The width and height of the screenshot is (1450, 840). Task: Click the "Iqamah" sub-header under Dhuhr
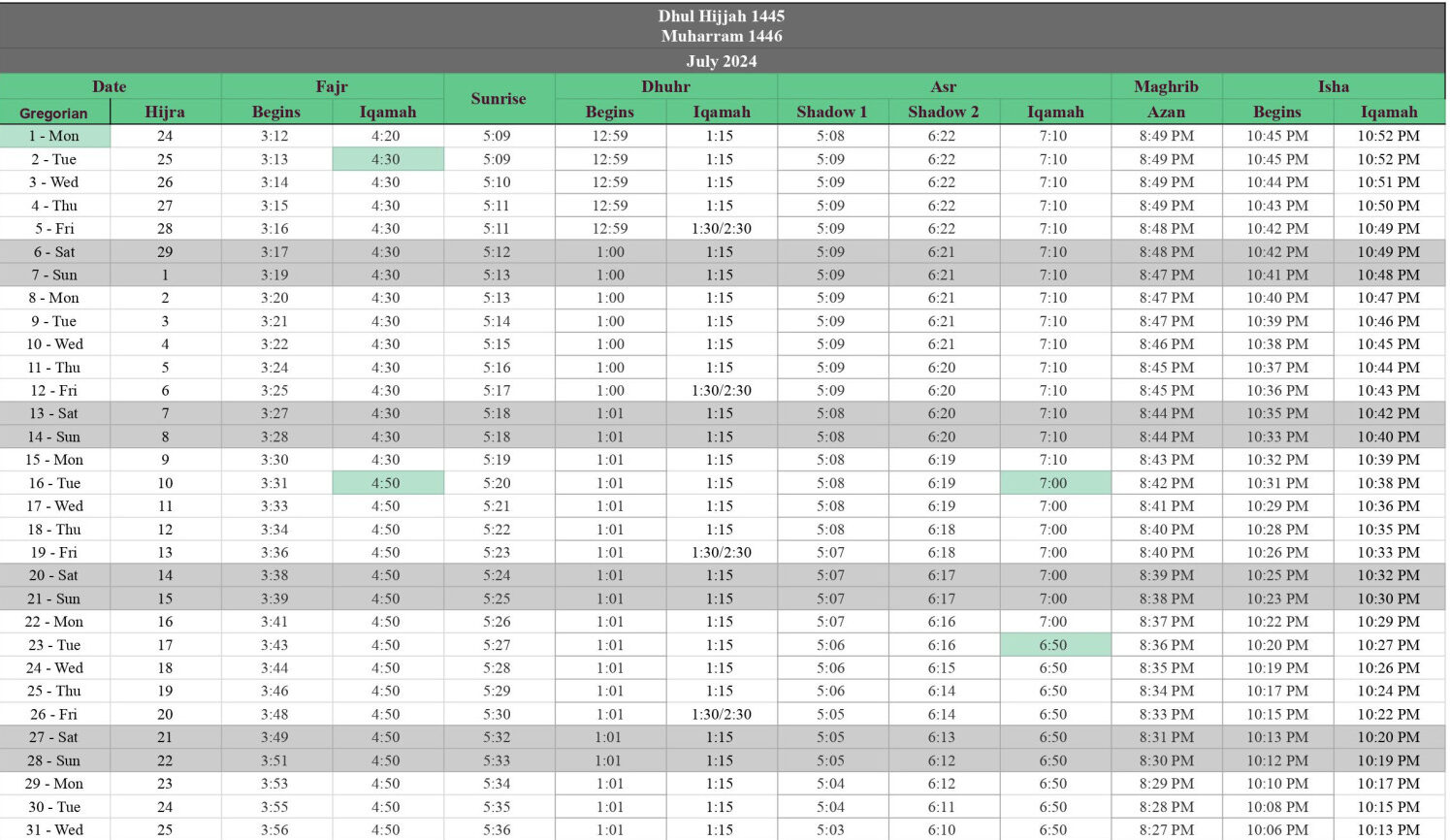722,112
